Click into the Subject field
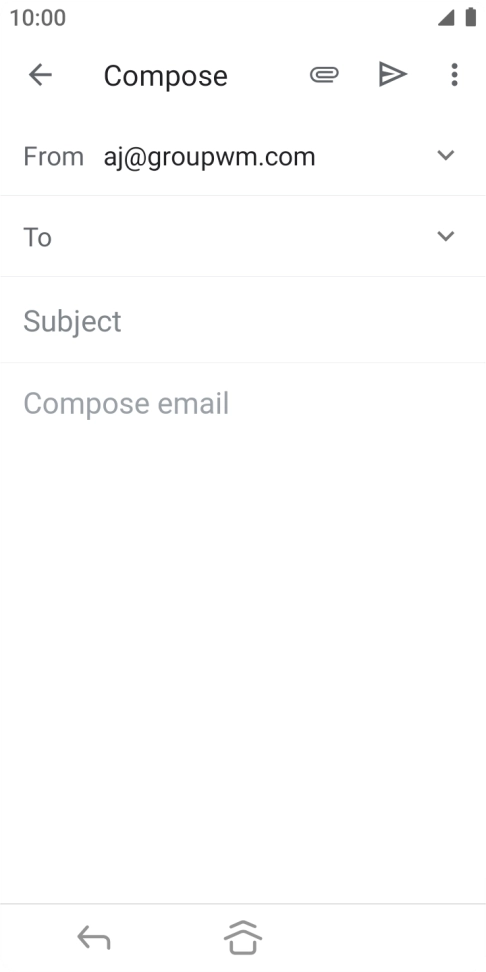Image resolution: width=486 pixels, height=972 pixels. (x=243, y=320)
